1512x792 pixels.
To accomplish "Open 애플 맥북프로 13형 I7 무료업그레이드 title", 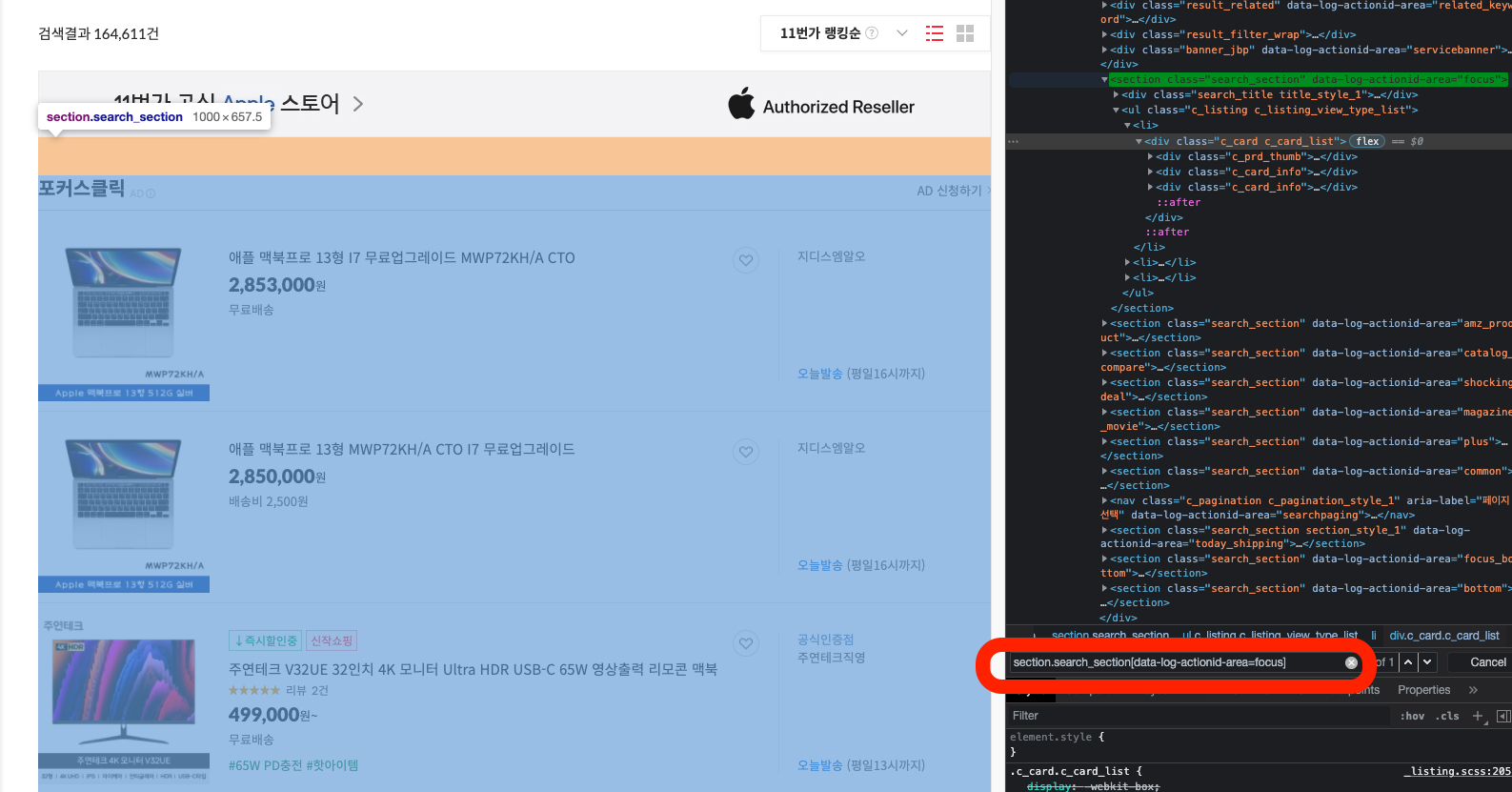I will pyautogui.click(x=401, y=258).
